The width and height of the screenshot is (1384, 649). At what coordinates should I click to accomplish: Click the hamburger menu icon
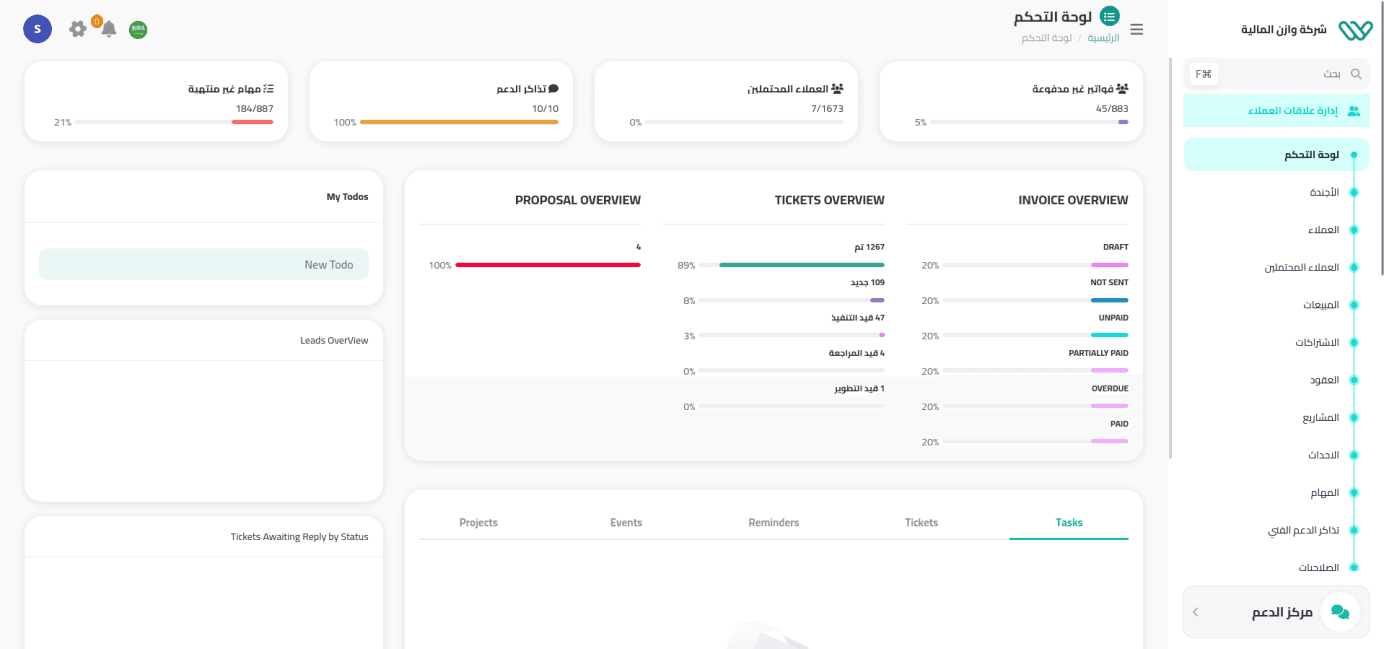(1137, 30)
